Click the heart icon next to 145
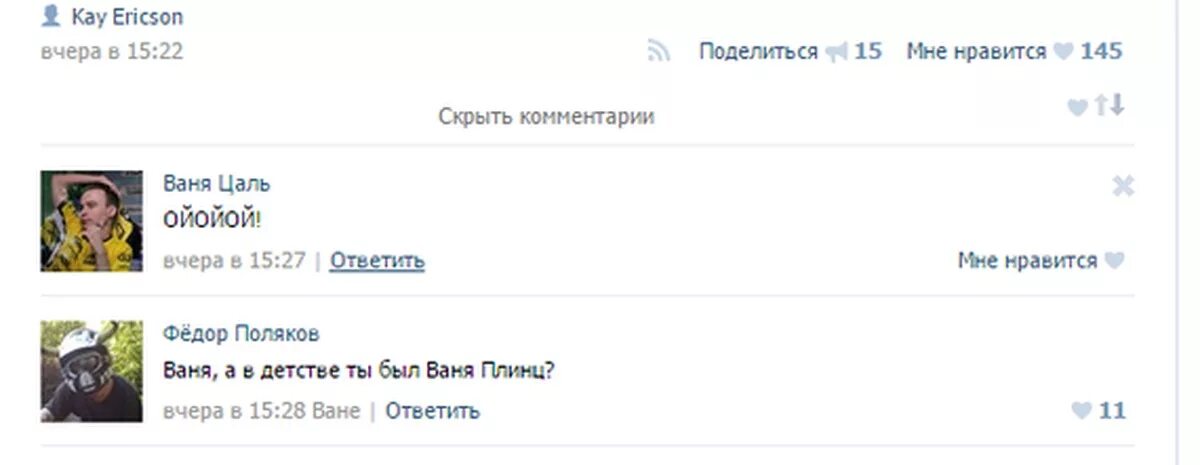 1063,52
